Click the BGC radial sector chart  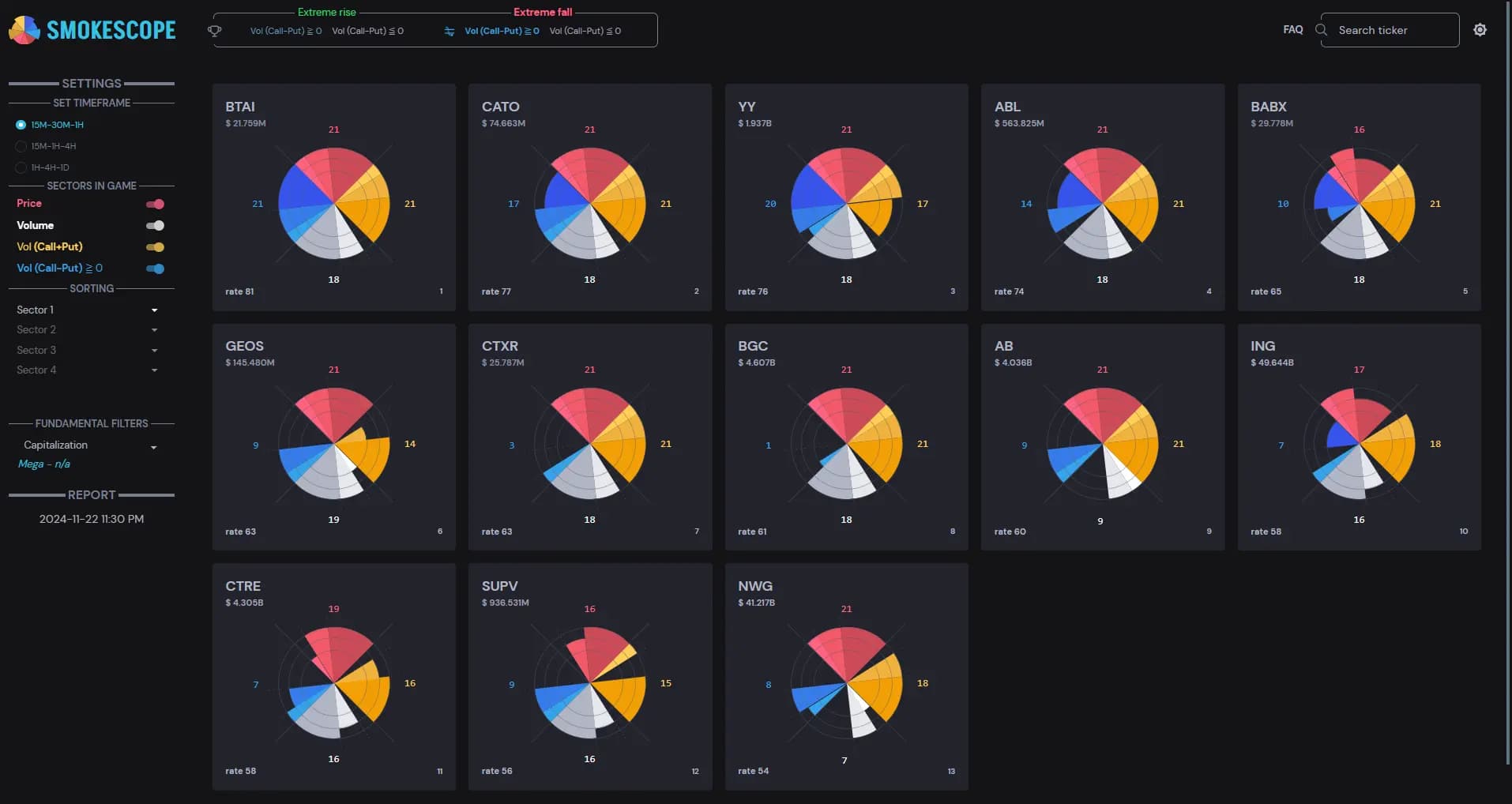coord(847,444)
